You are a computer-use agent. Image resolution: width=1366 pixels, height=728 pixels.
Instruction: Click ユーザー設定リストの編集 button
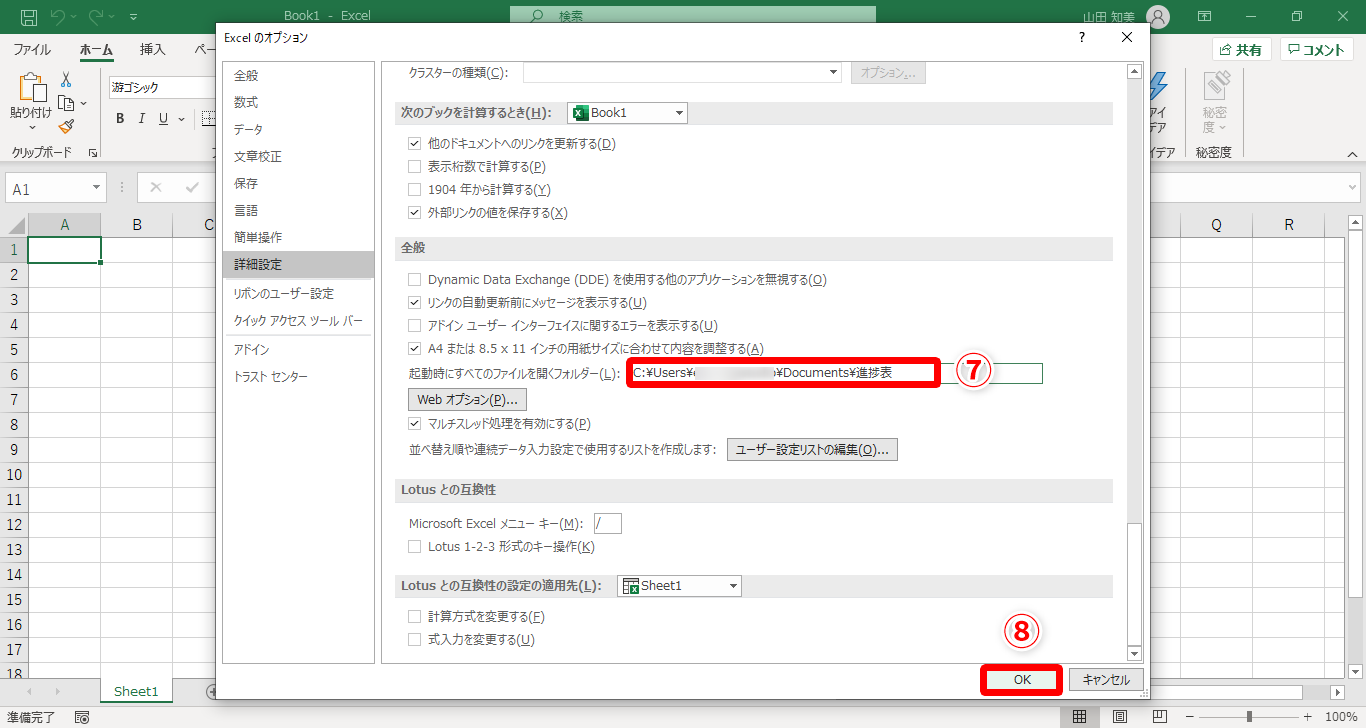[x=812, y=449]
